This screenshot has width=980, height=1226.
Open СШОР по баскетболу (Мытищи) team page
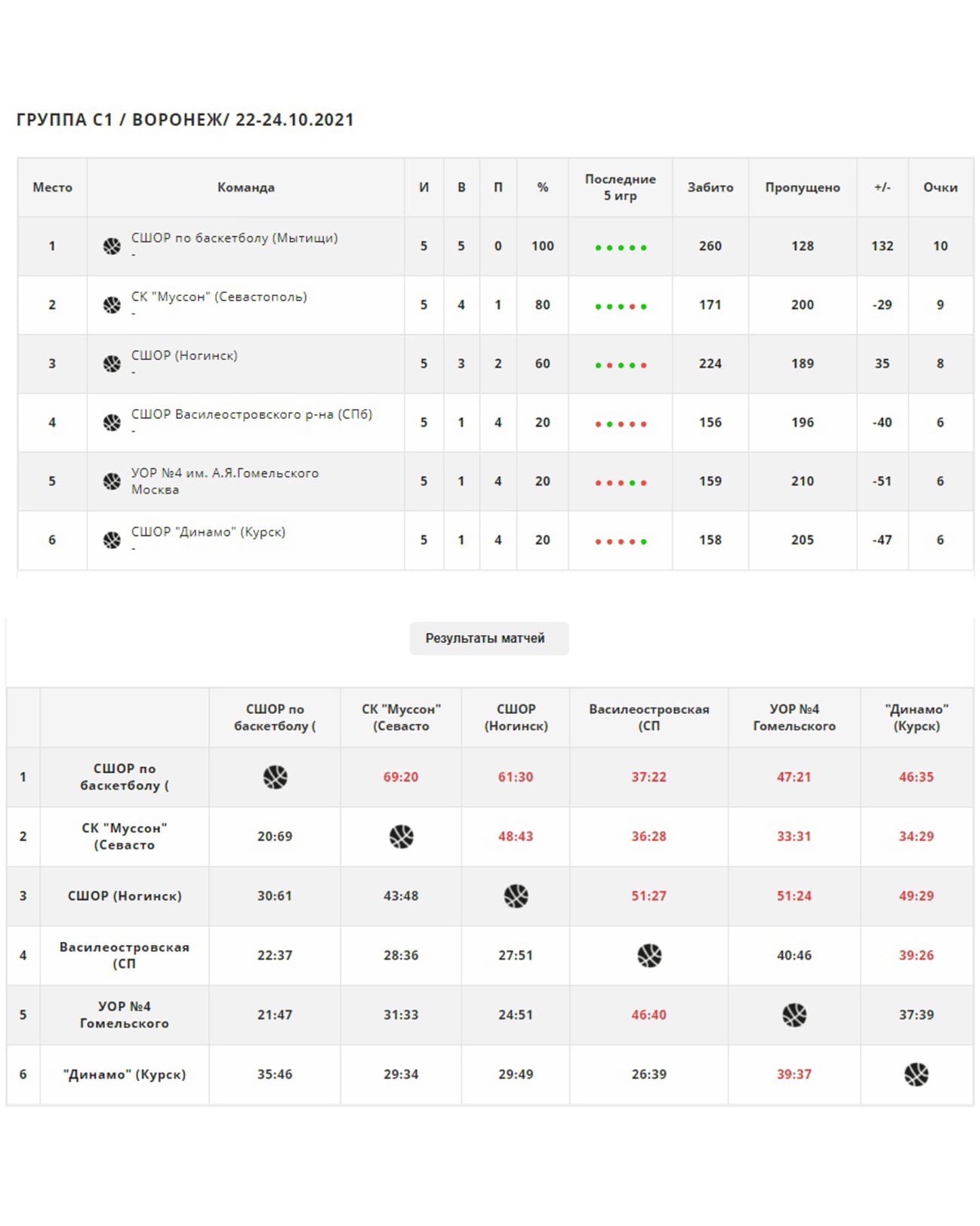pos(234,239)
